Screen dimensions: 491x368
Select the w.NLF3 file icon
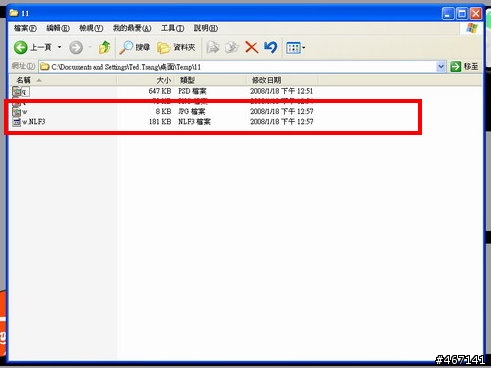click(16, 122)
